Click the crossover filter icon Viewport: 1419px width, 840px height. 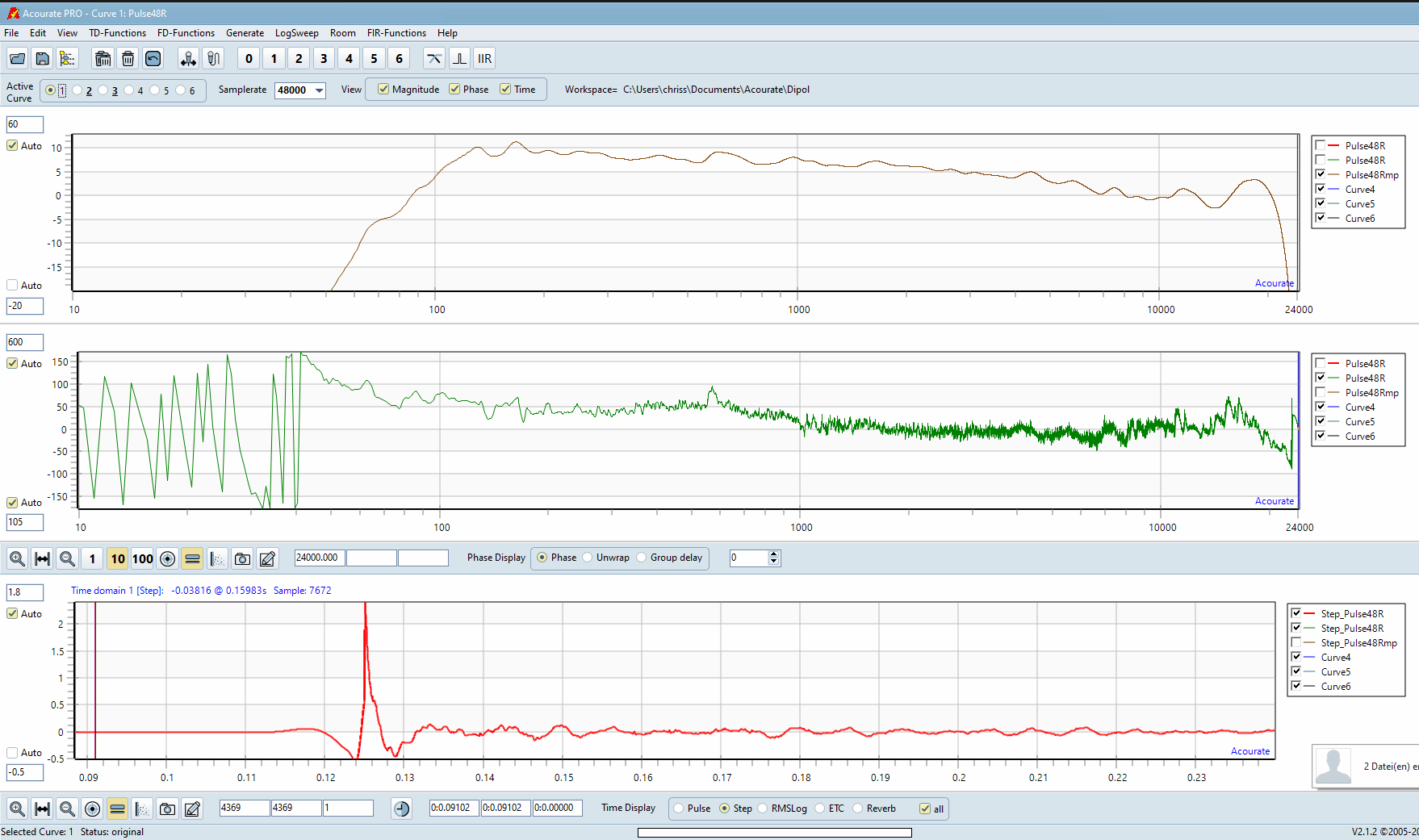[x=434, y=58]
